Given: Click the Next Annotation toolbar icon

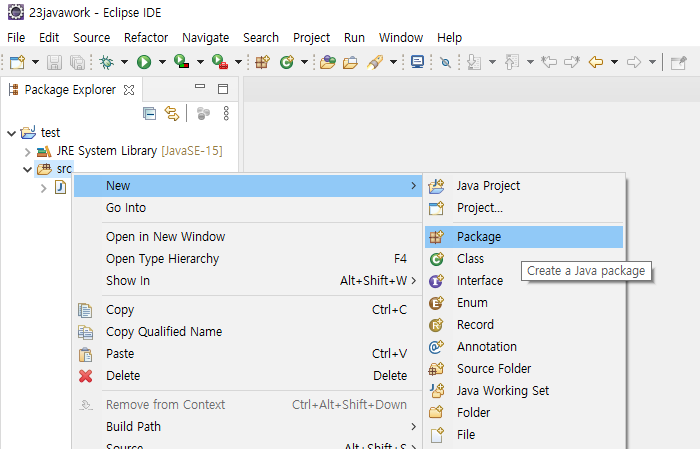Looking at the screenshot, I should coord(474,62).
